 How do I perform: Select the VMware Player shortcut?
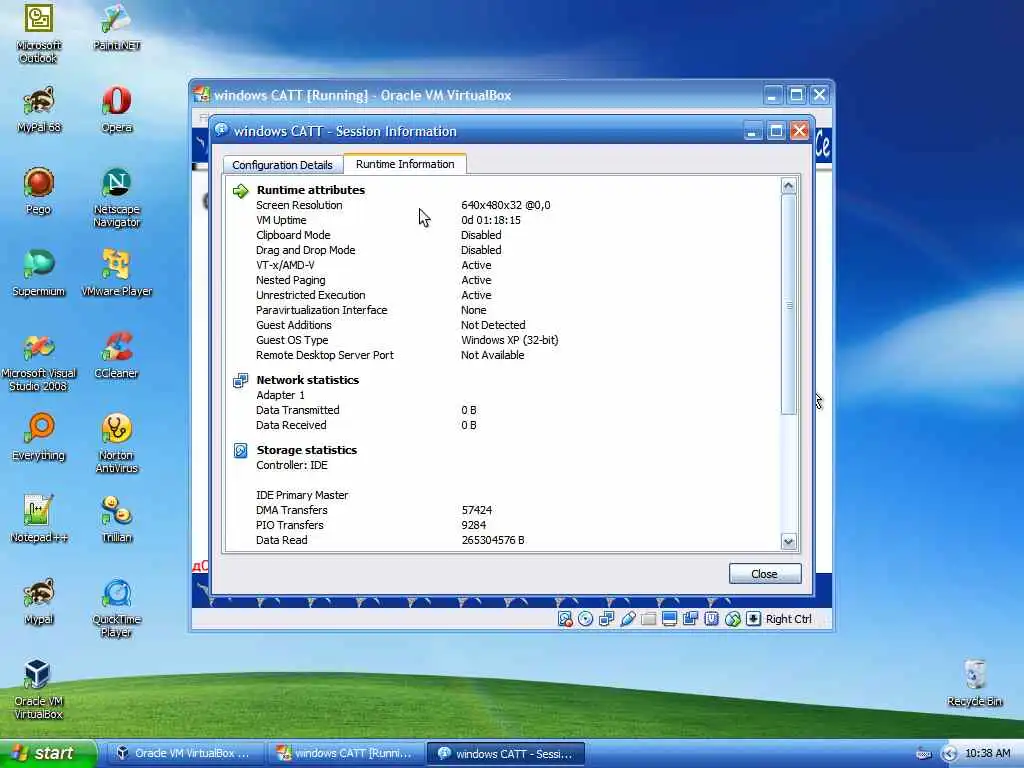[x=116, y=274]
